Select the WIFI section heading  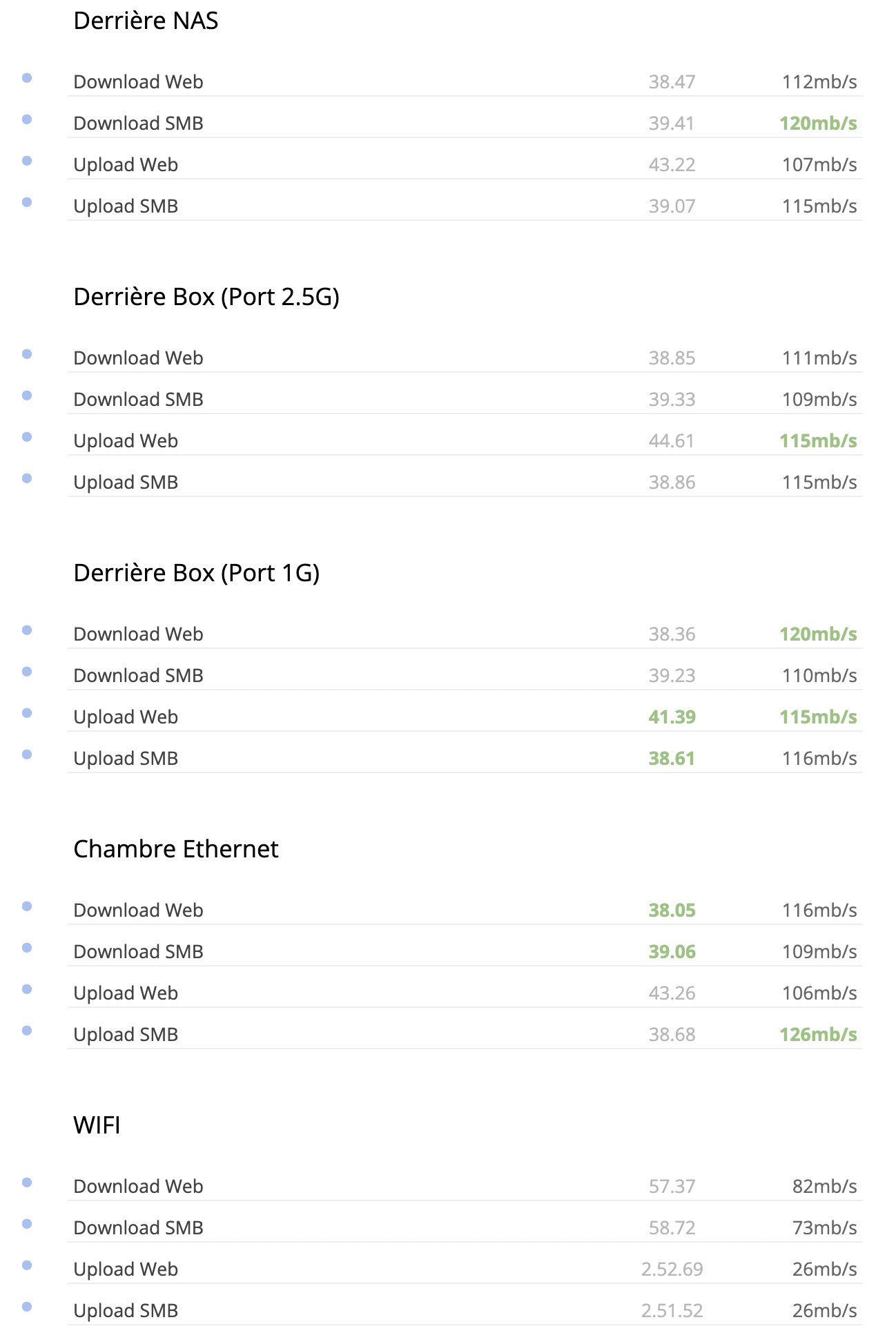click(x=97, y=1125)
